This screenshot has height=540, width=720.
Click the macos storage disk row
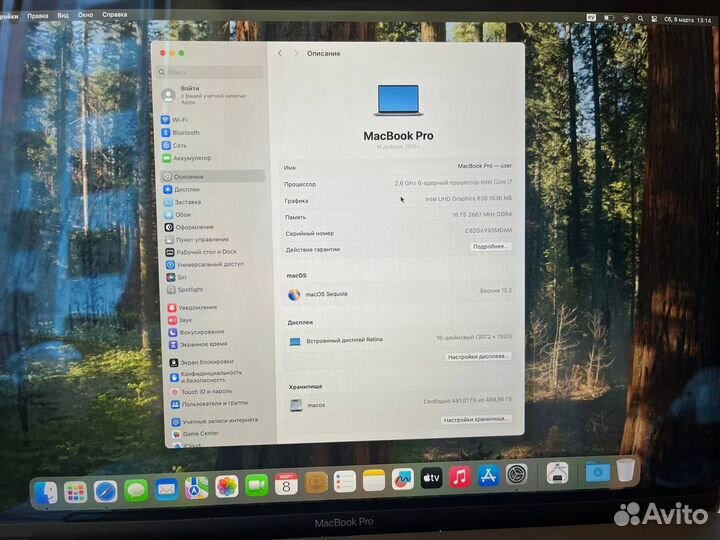(x=401, y=404)
